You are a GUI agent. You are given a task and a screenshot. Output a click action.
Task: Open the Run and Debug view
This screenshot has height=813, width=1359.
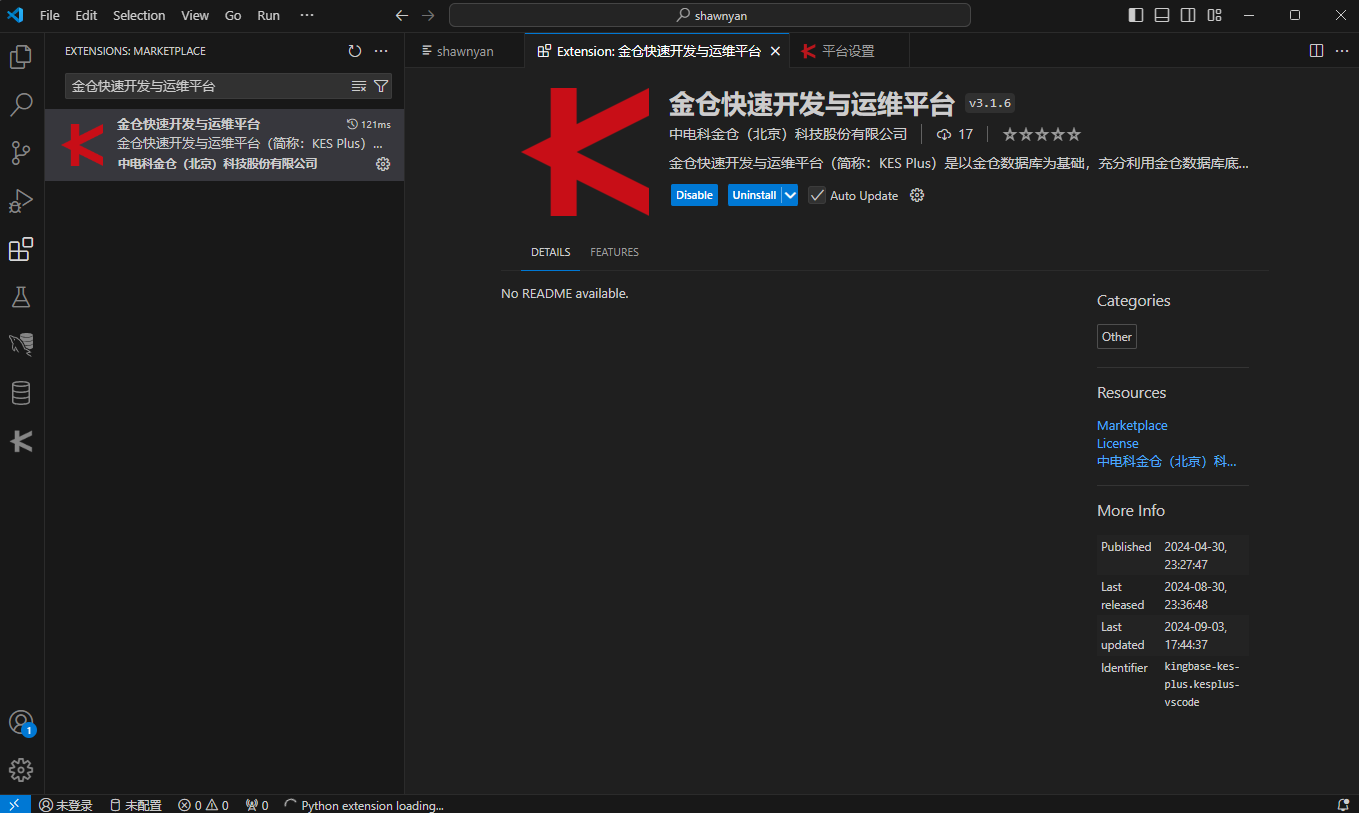click(x=21, y=201)
